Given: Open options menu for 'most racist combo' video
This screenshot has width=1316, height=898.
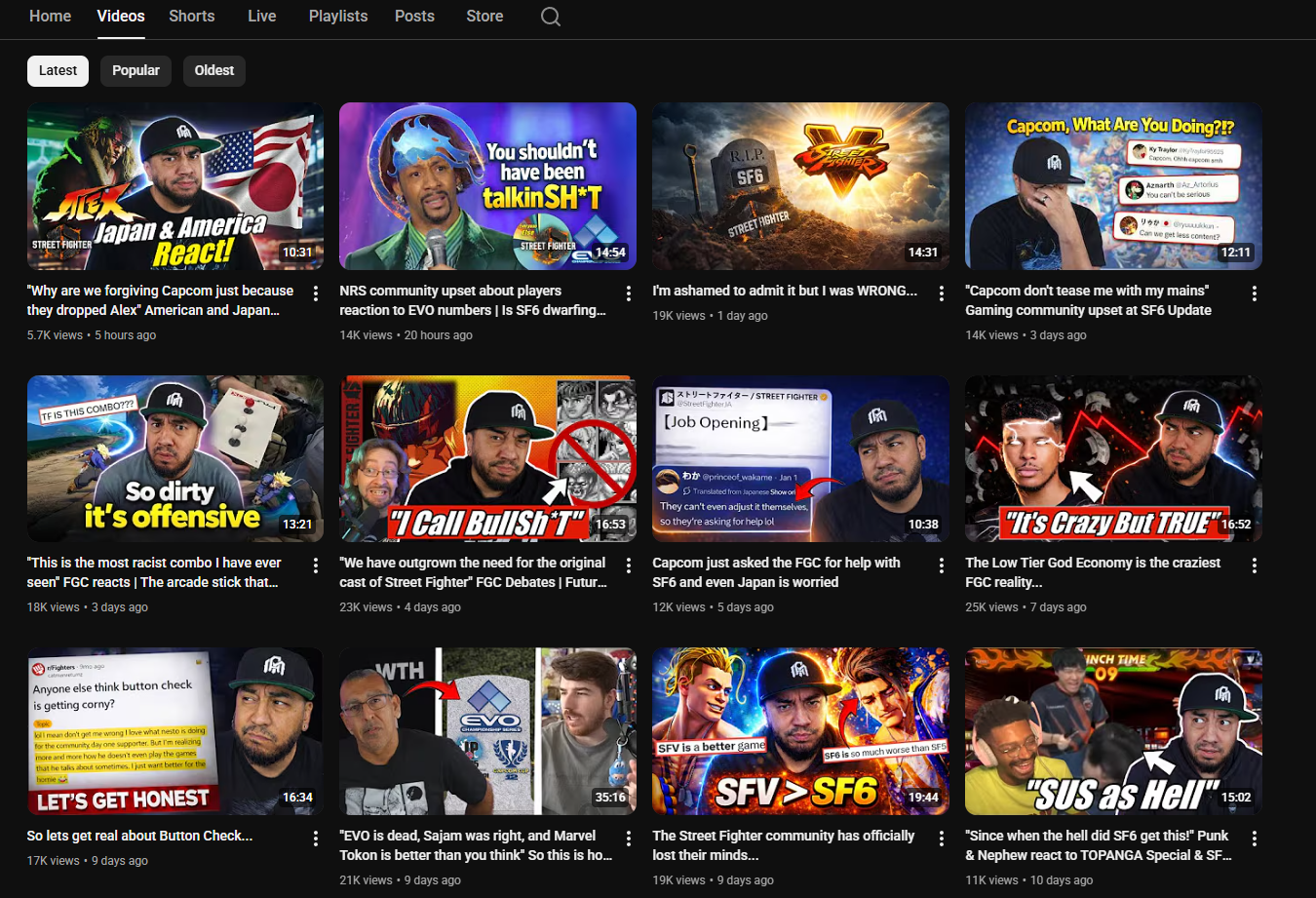Looking at the screenshot, I should click(316, 566).
